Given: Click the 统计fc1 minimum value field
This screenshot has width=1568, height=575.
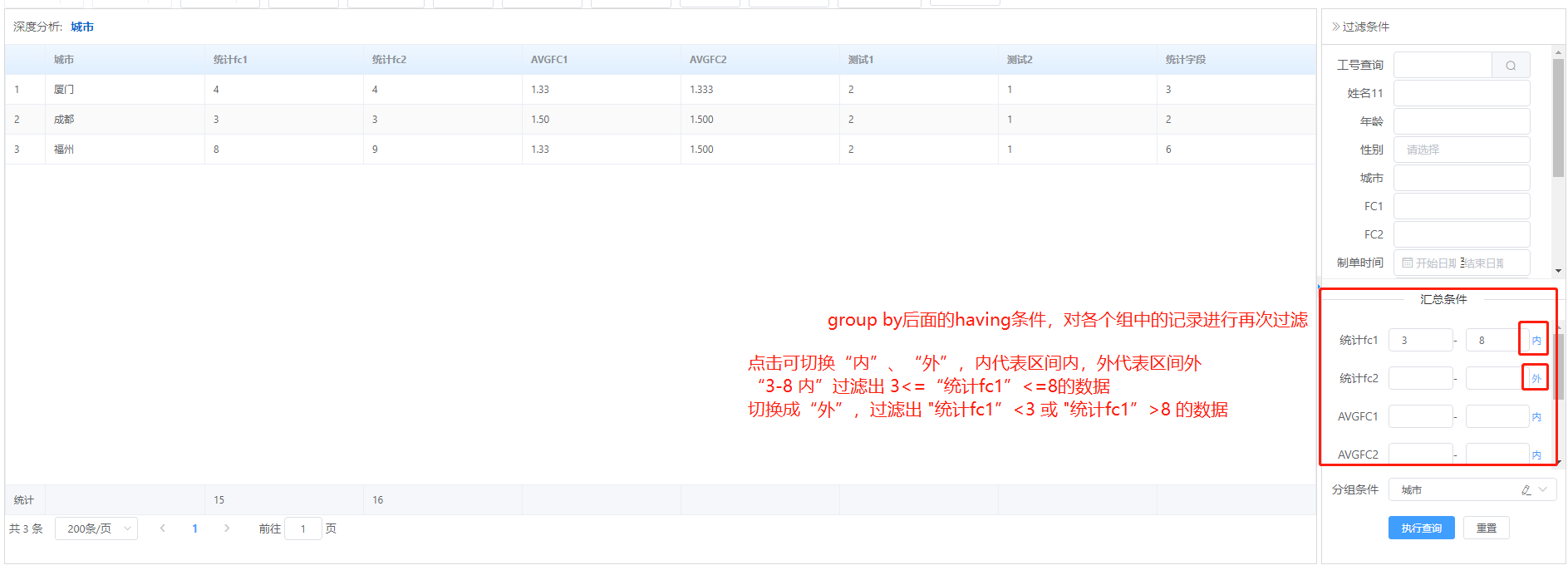Looking at the screenshot, I should pyautogui.click(x=1420, y=341).
